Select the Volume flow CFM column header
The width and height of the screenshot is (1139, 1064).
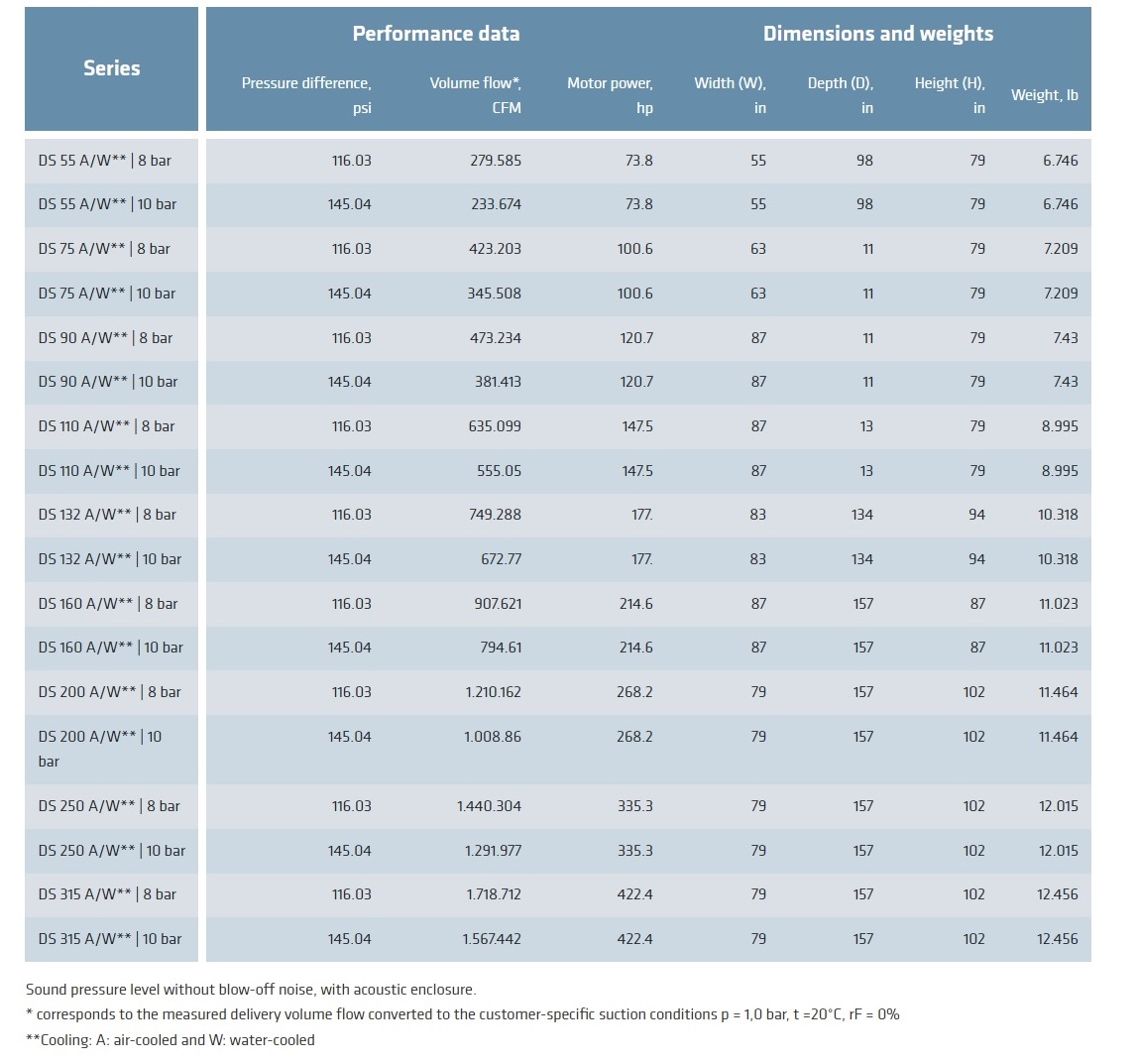[x=475, y=95]
